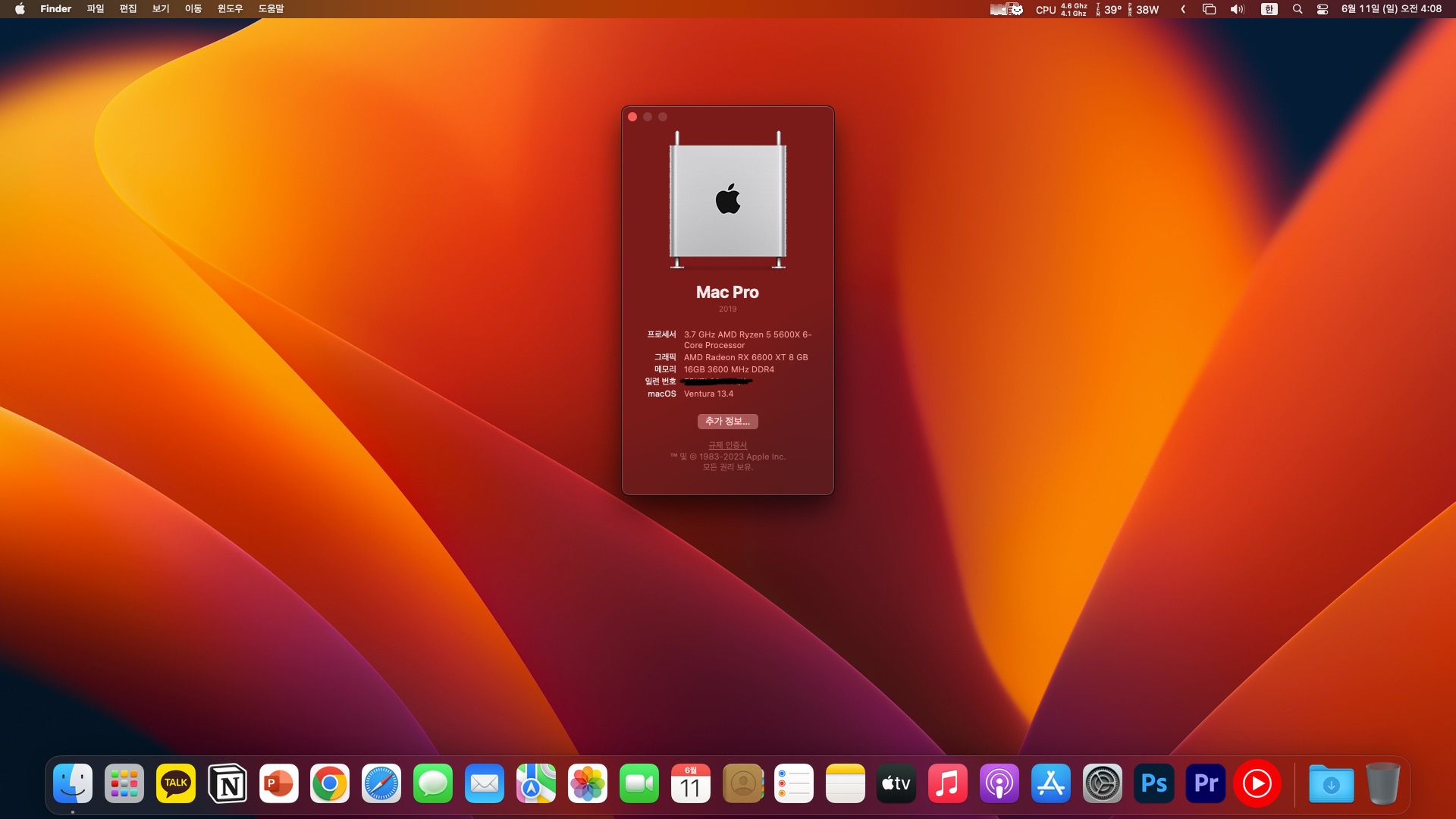Viewport: 1456px width, 819px height.
Task: Open Spotlight search in menu bar
Action: [1298, 9]
